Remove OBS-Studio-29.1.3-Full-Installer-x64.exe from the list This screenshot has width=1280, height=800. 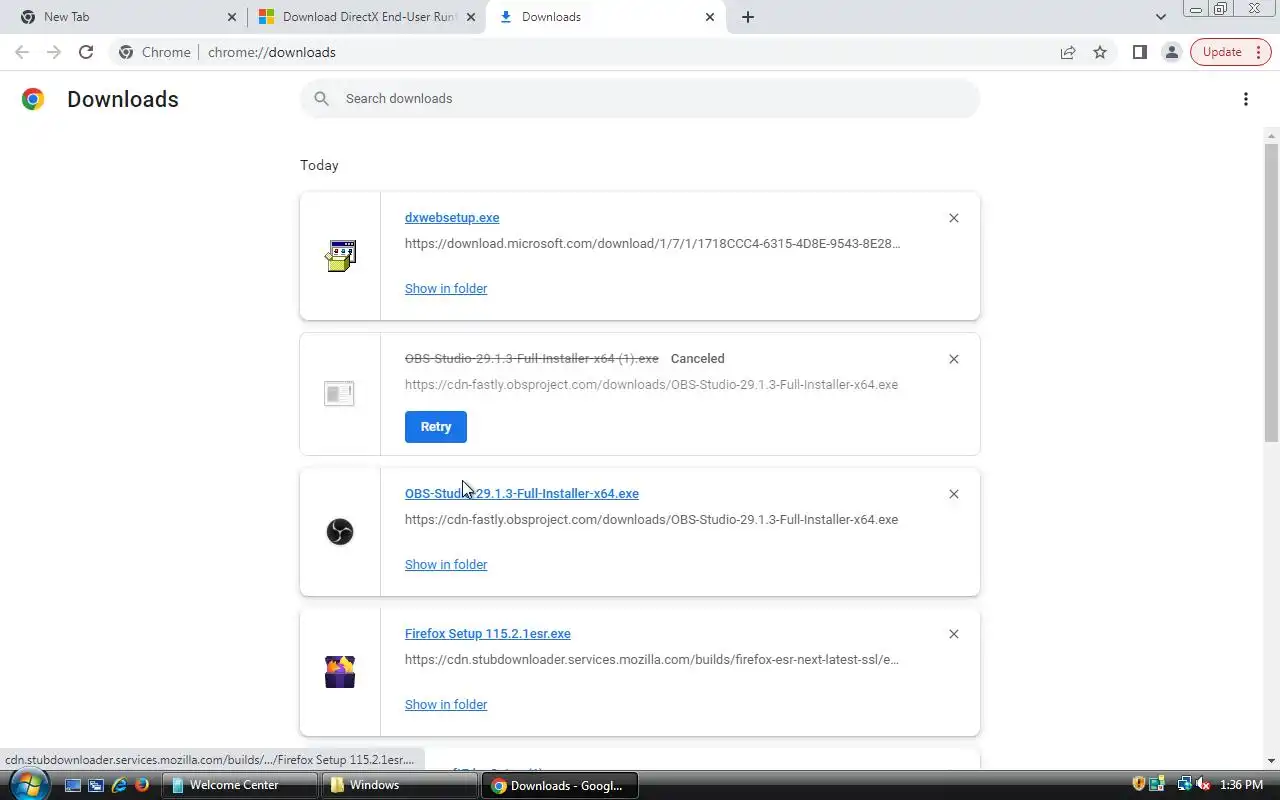coord(953,494)
